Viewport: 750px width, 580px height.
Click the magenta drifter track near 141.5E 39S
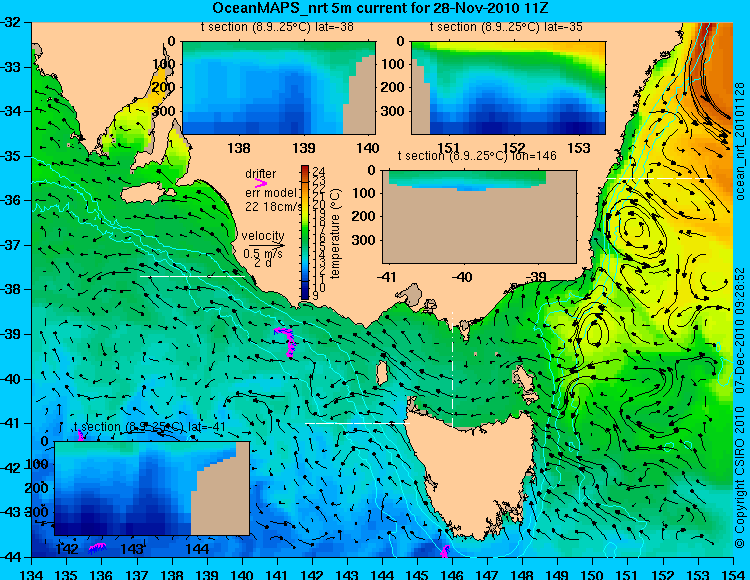click(x=287, y=341)
